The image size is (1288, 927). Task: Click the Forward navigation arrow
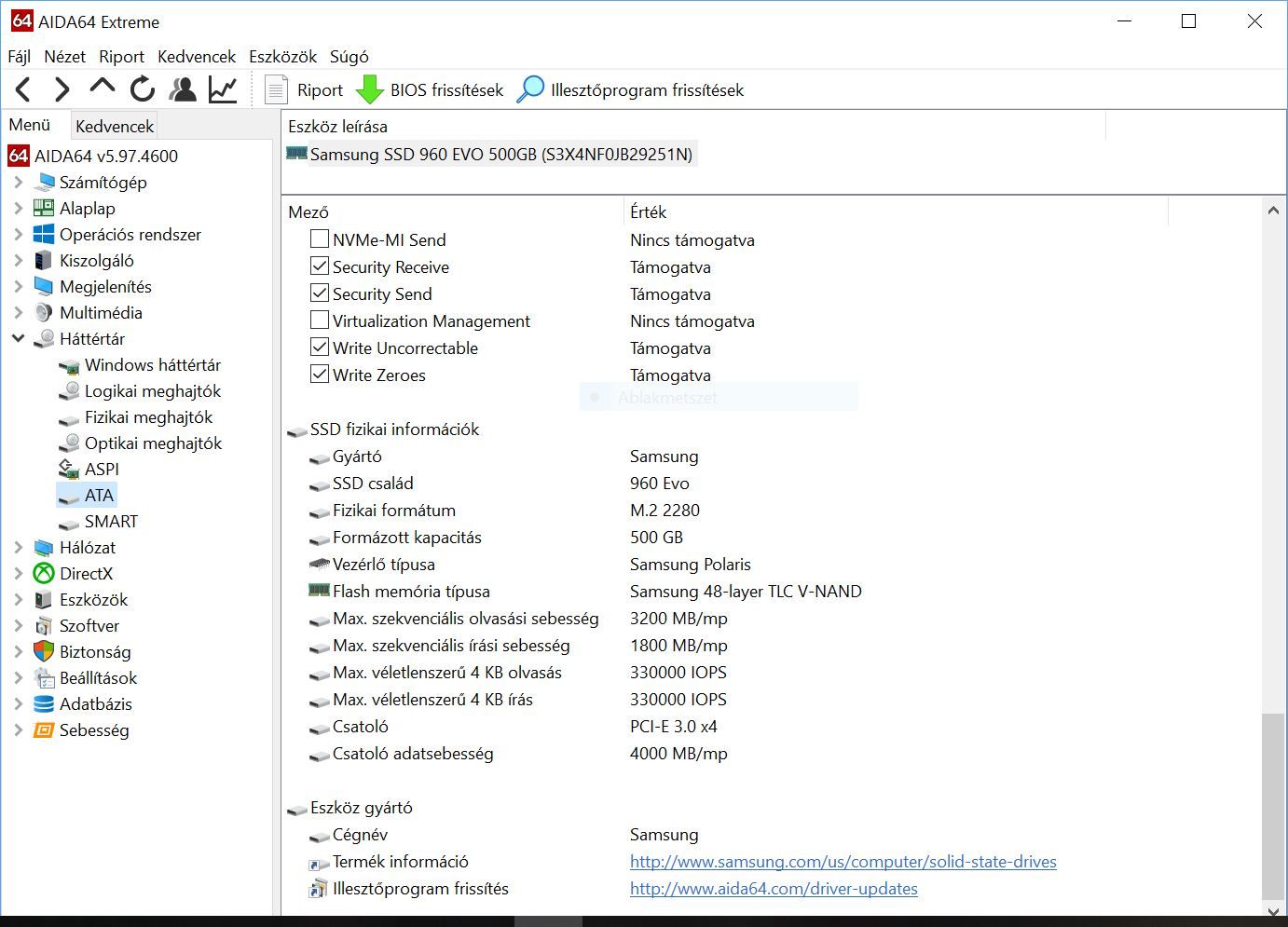pyautogui.click(x=62, y=89)
